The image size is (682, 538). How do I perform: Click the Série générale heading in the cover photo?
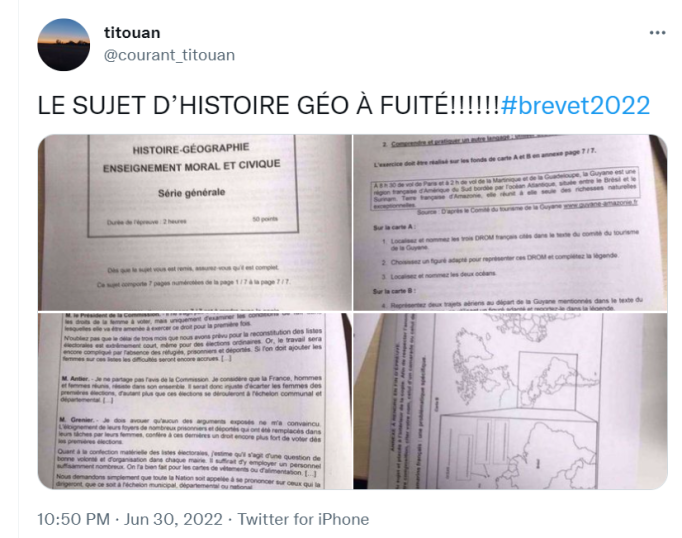pos(191,193)
